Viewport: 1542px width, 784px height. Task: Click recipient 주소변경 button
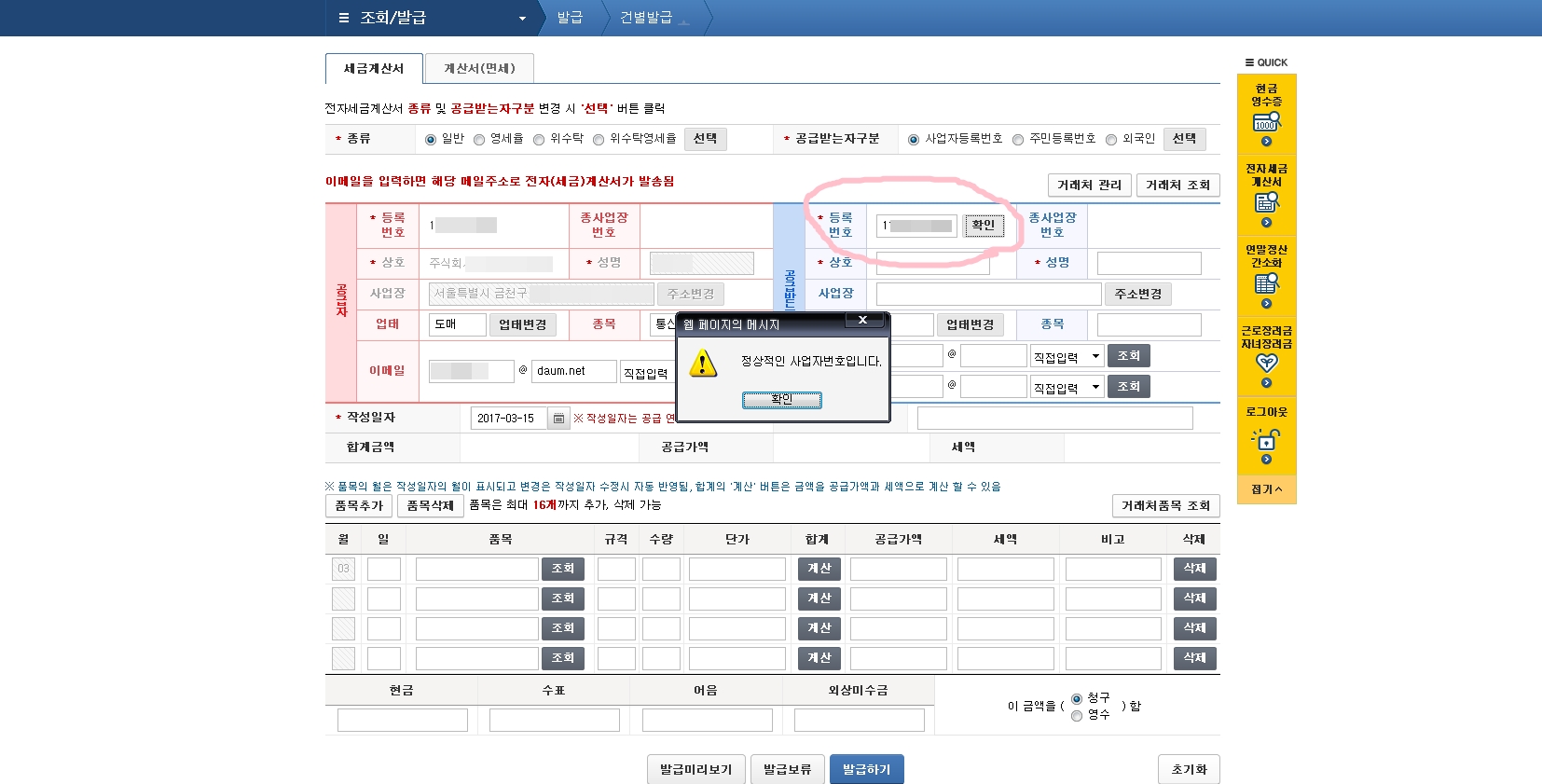(x=1138, y=295)
